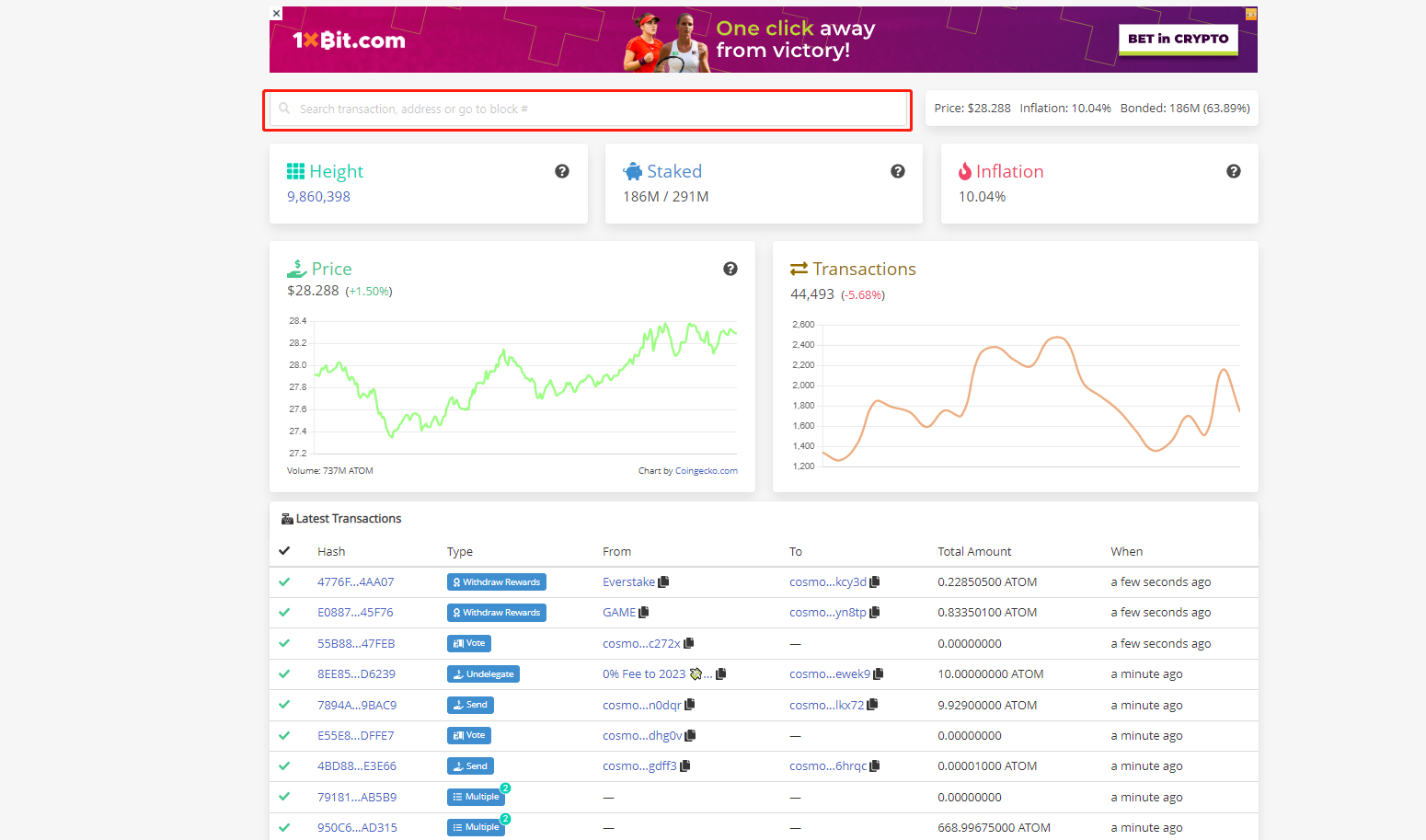
Task: Open block height 9,860,398
Action: tap(318, 197)
